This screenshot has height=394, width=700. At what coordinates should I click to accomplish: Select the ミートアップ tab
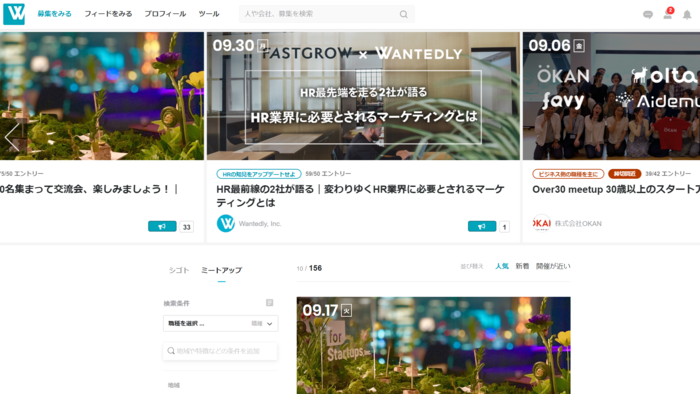pos(221,270)
